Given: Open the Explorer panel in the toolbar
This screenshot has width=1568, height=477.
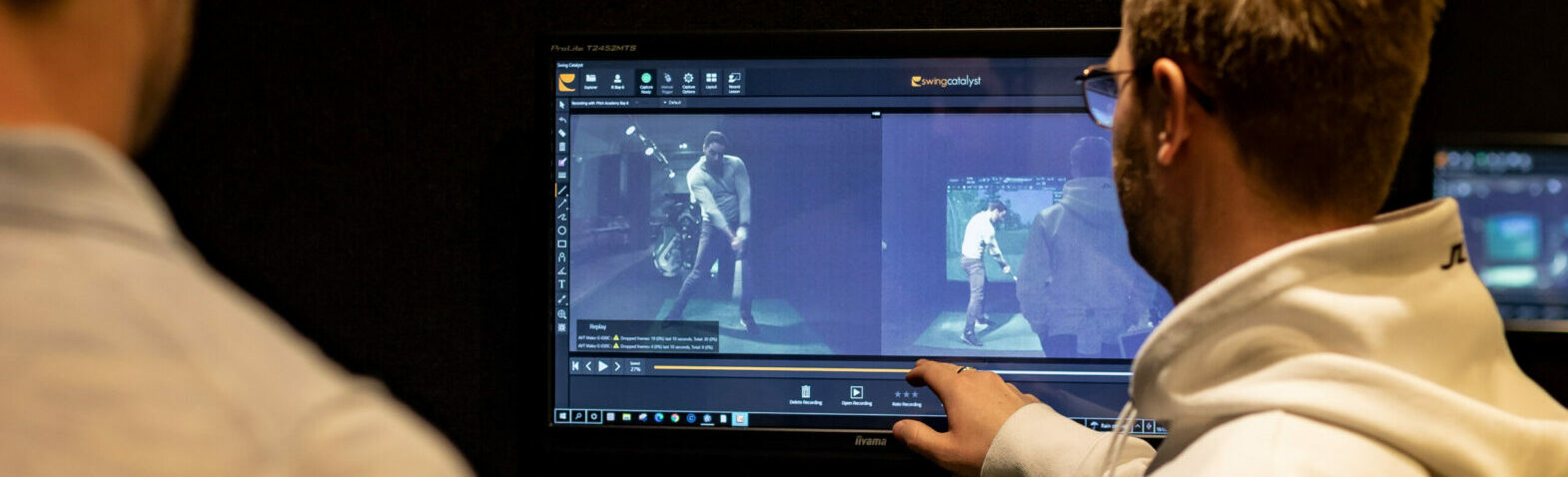Looking at the screenshot, I should (590, 81).
